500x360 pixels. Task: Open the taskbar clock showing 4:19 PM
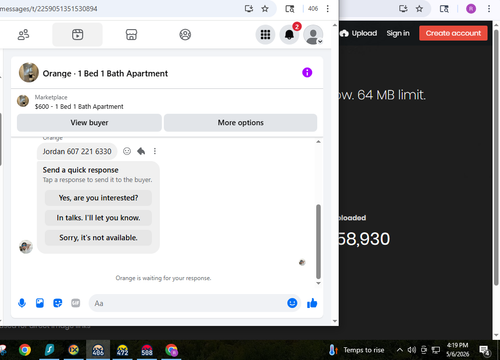click(x=458, y=350)
